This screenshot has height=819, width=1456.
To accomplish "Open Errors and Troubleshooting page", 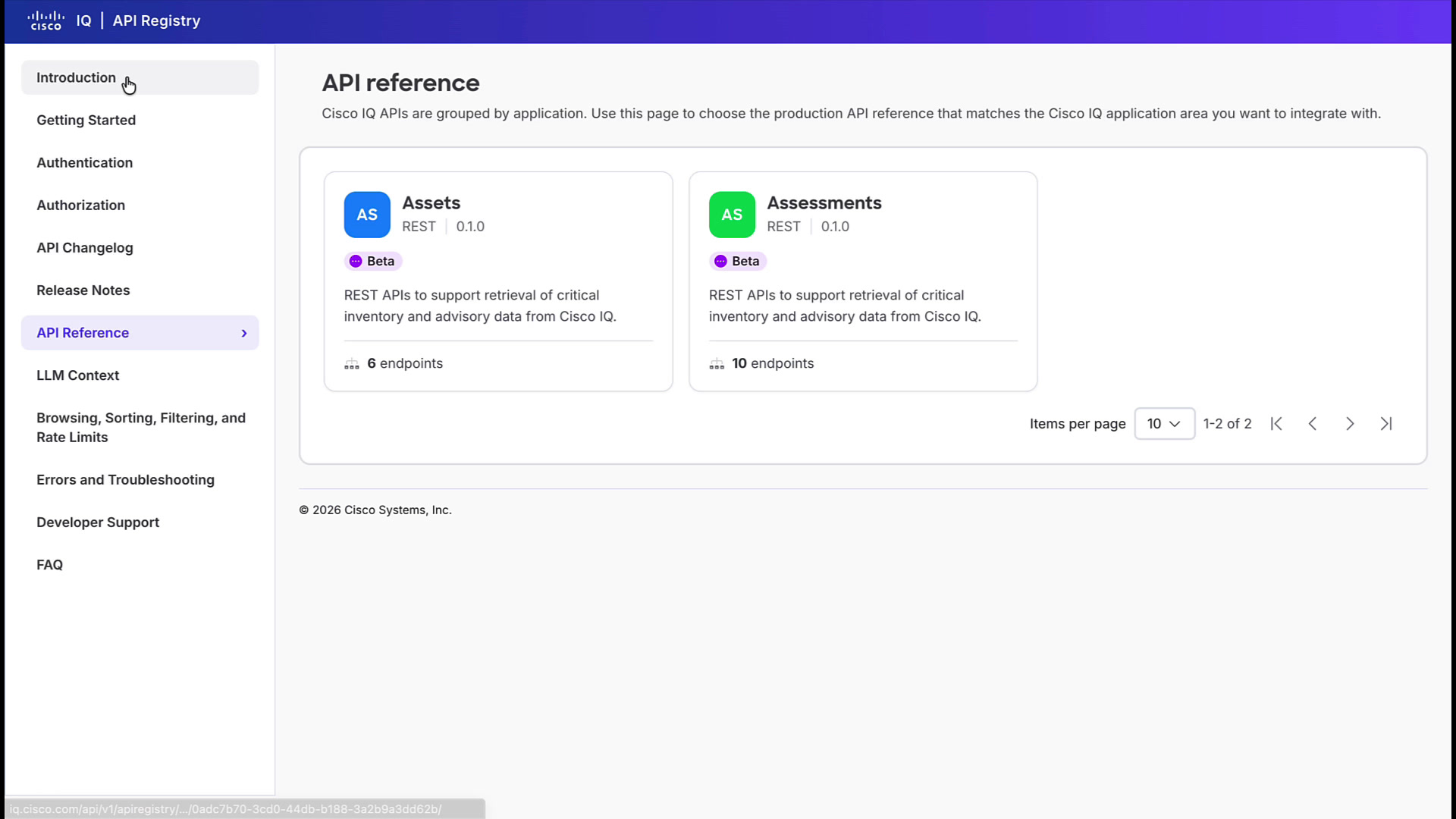I will [x=125, y=480].
